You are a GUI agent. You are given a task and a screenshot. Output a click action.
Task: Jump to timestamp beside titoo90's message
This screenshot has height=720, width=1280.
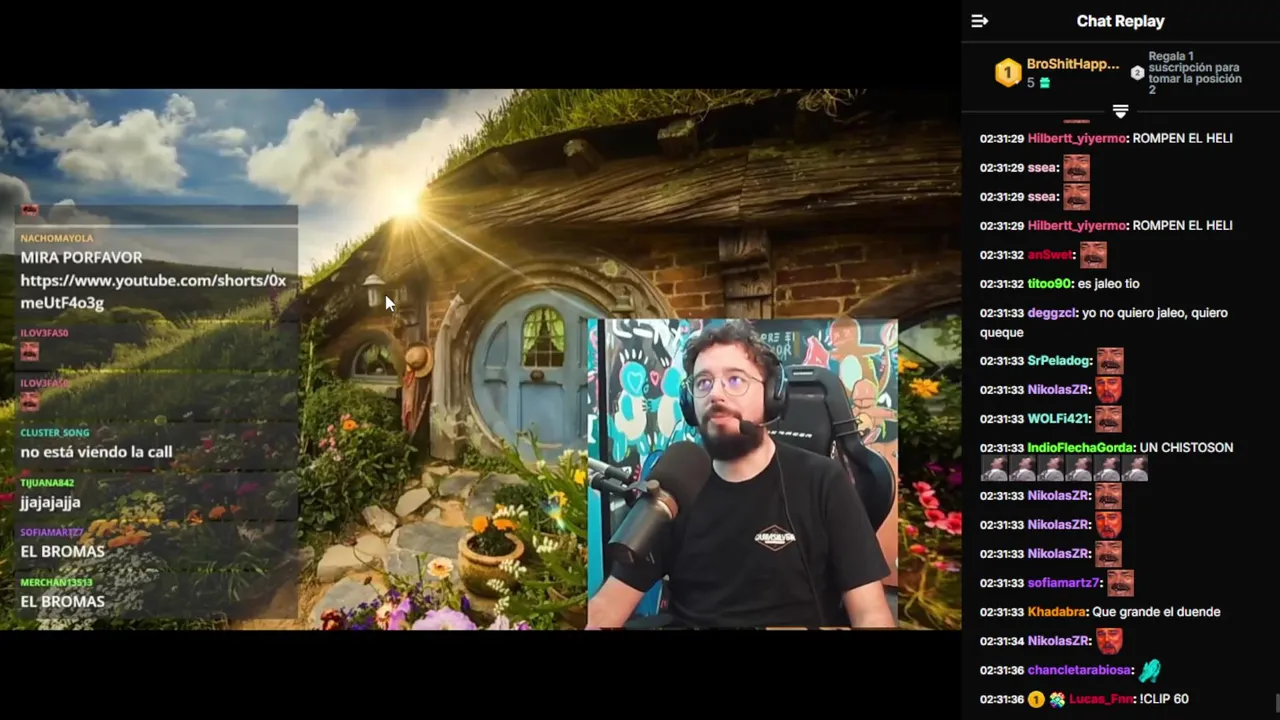pyautogui.click(x=1002, y=284)
